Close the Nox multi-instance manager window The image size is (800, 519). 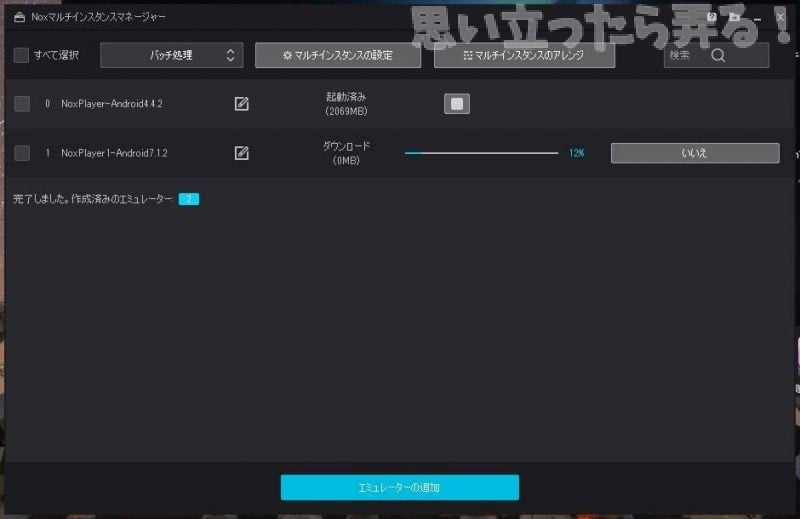click(x=780, y=17)
